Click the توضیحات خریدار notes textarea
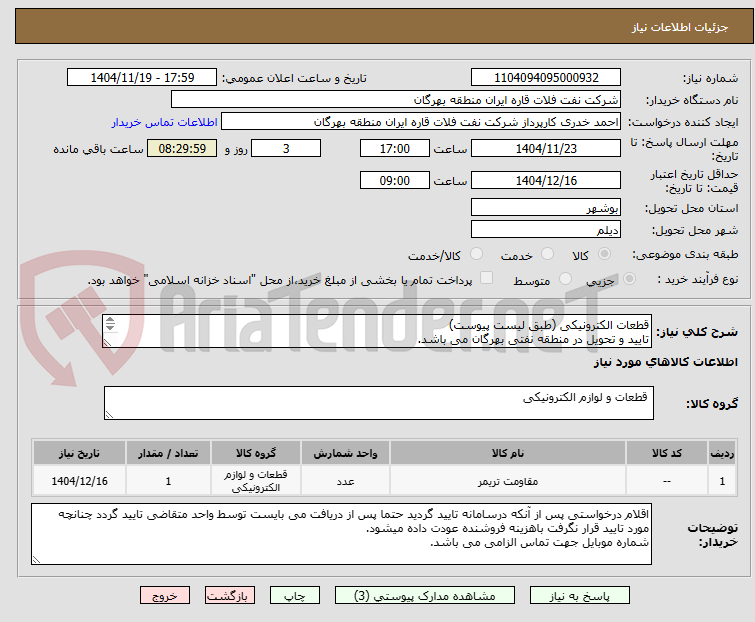This screenshot has width=755, height=622. [x=341, y=534]
